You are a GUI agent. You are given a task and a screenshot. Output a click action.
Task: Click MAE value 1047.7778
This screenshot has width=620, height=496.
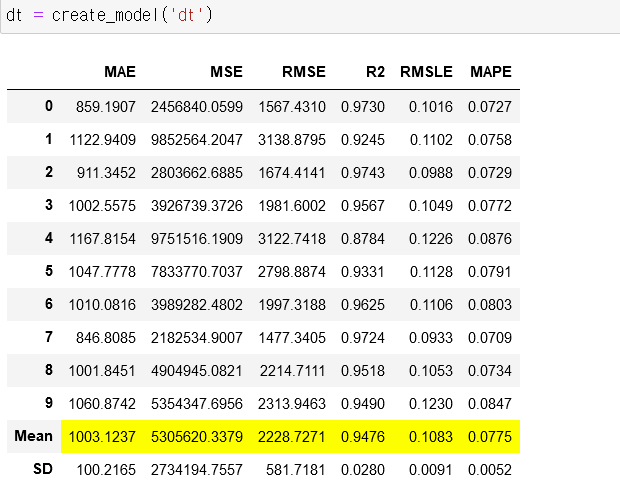[102, 272]
